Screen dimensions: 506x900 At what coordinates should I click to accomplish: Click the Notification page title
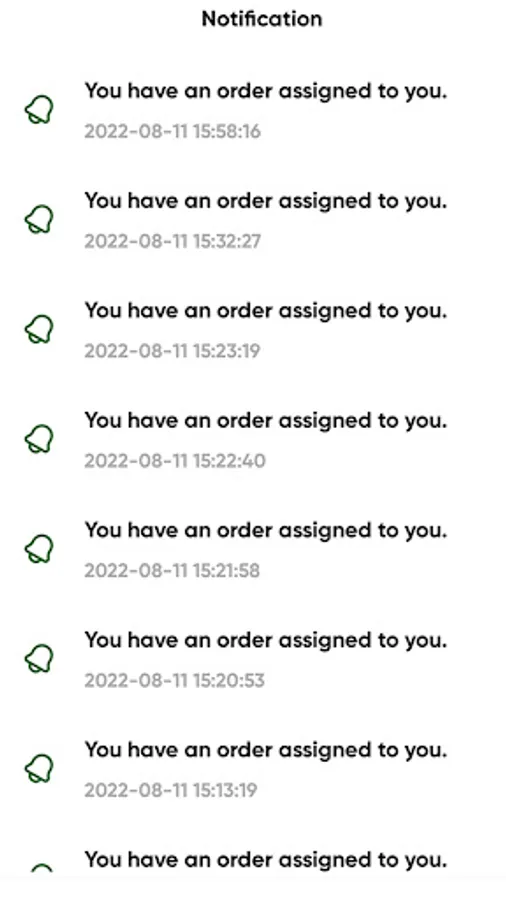[x=262, y=19]
